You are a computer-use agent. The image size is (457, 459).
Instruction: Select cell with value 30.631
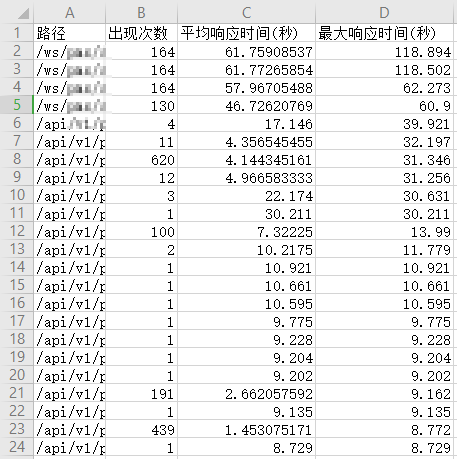[x=384, y=195]
